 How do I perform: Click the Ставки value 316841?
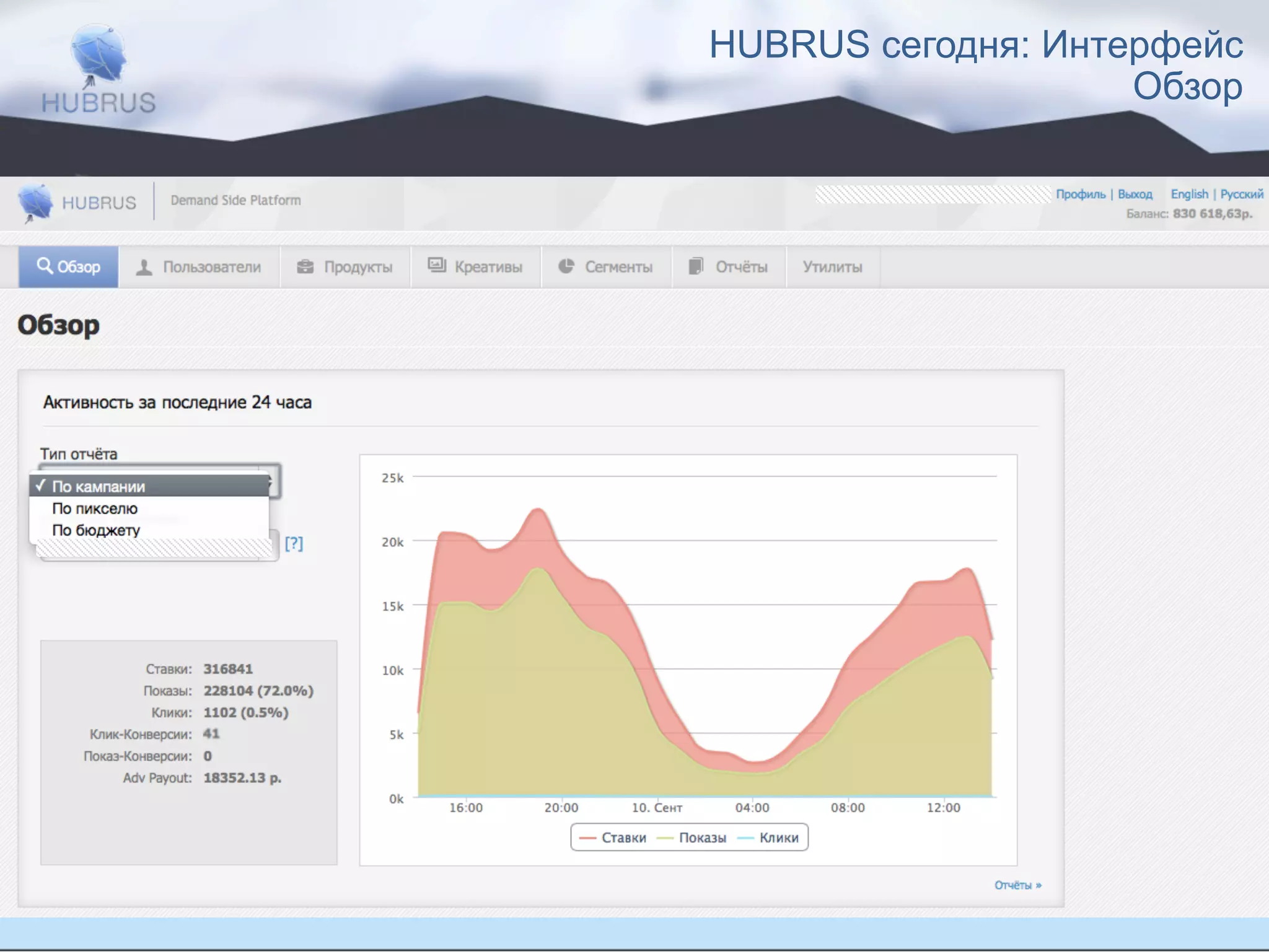[228, 669]
